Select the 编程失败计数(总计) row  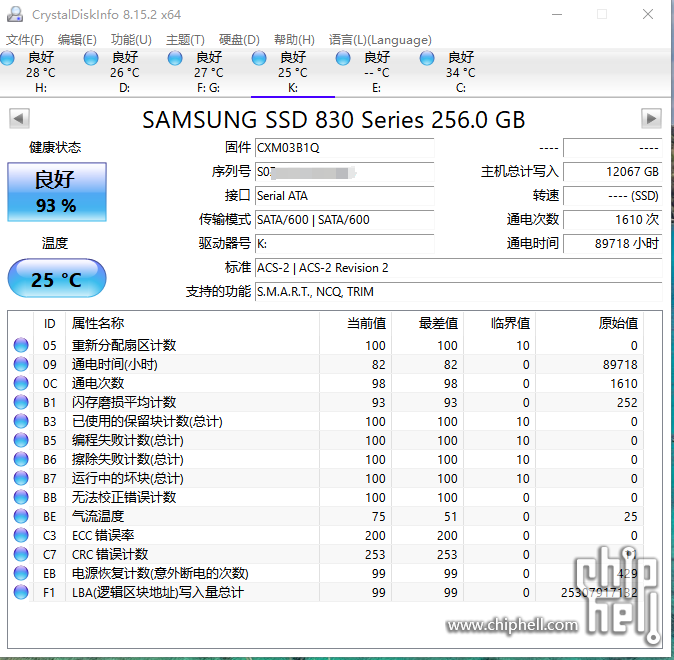326,440
